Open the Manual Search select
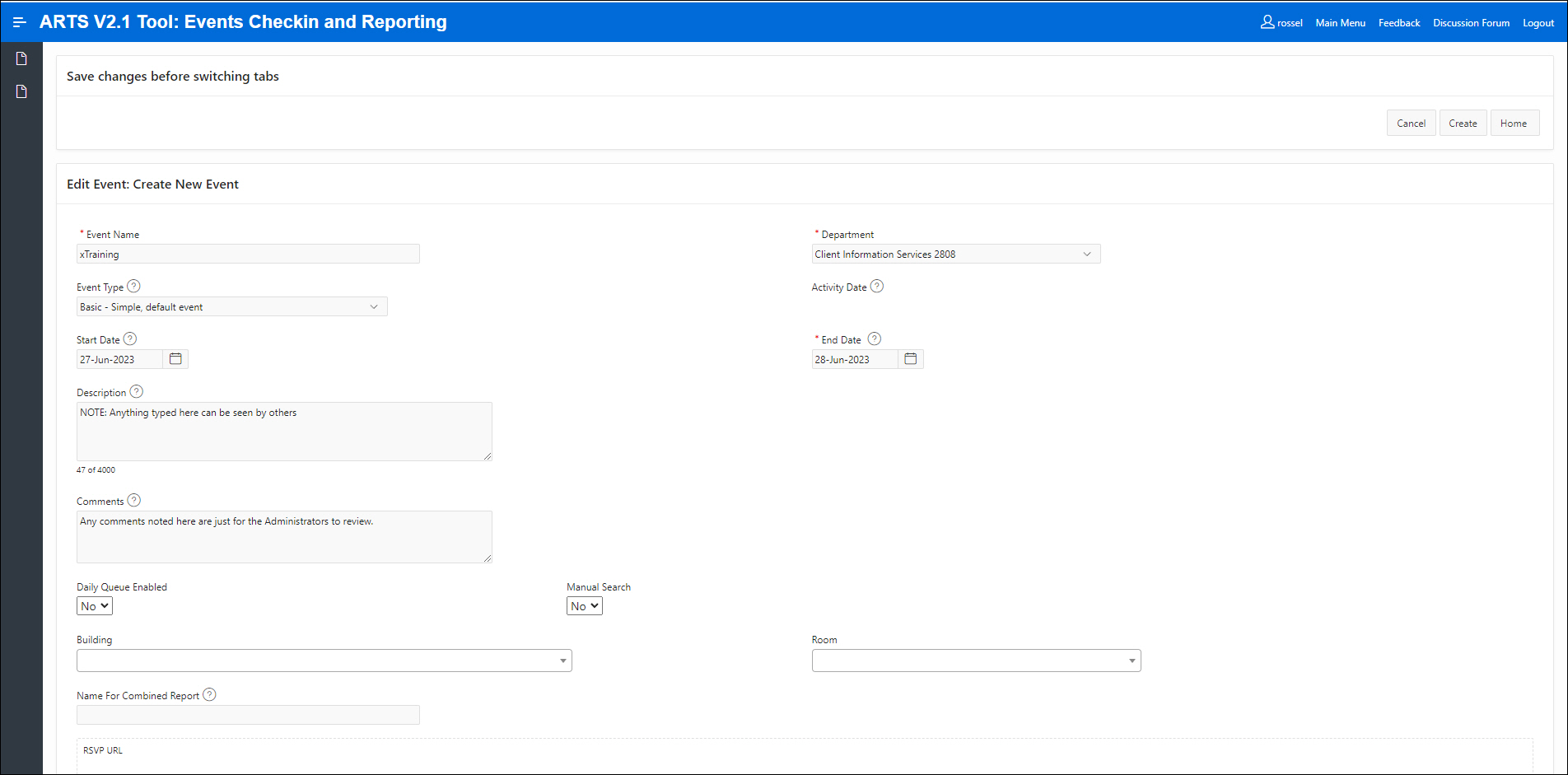 coord(585,606)
